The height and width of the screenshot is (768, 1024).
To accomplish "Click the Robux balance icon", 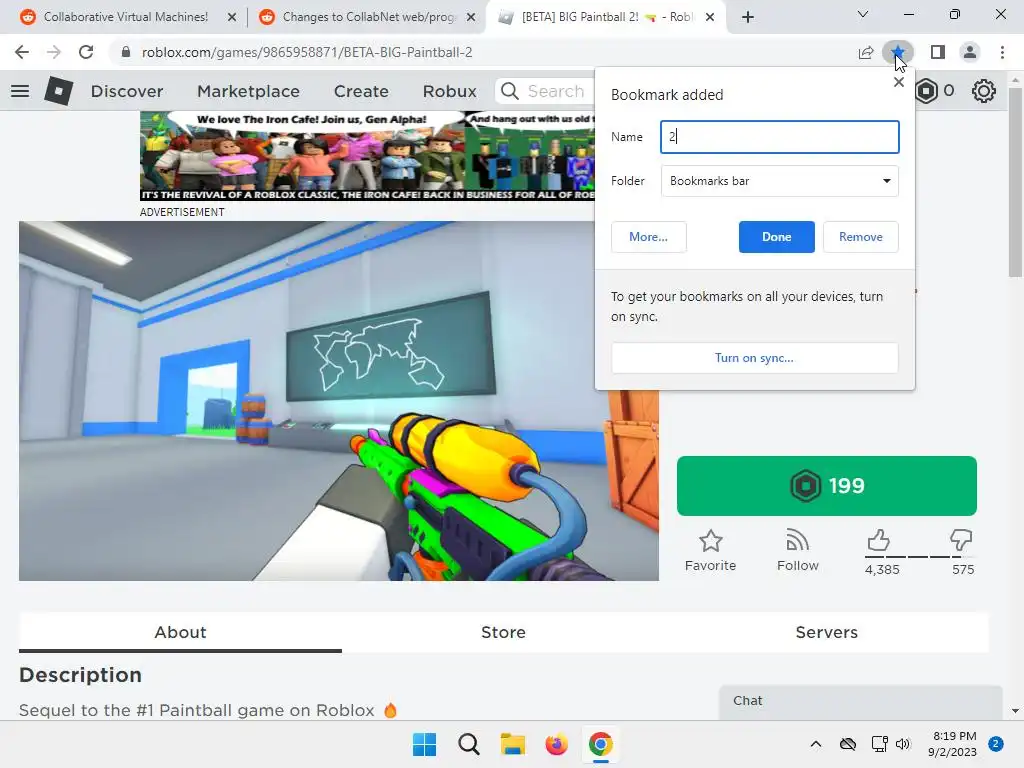I will point(926,91).
